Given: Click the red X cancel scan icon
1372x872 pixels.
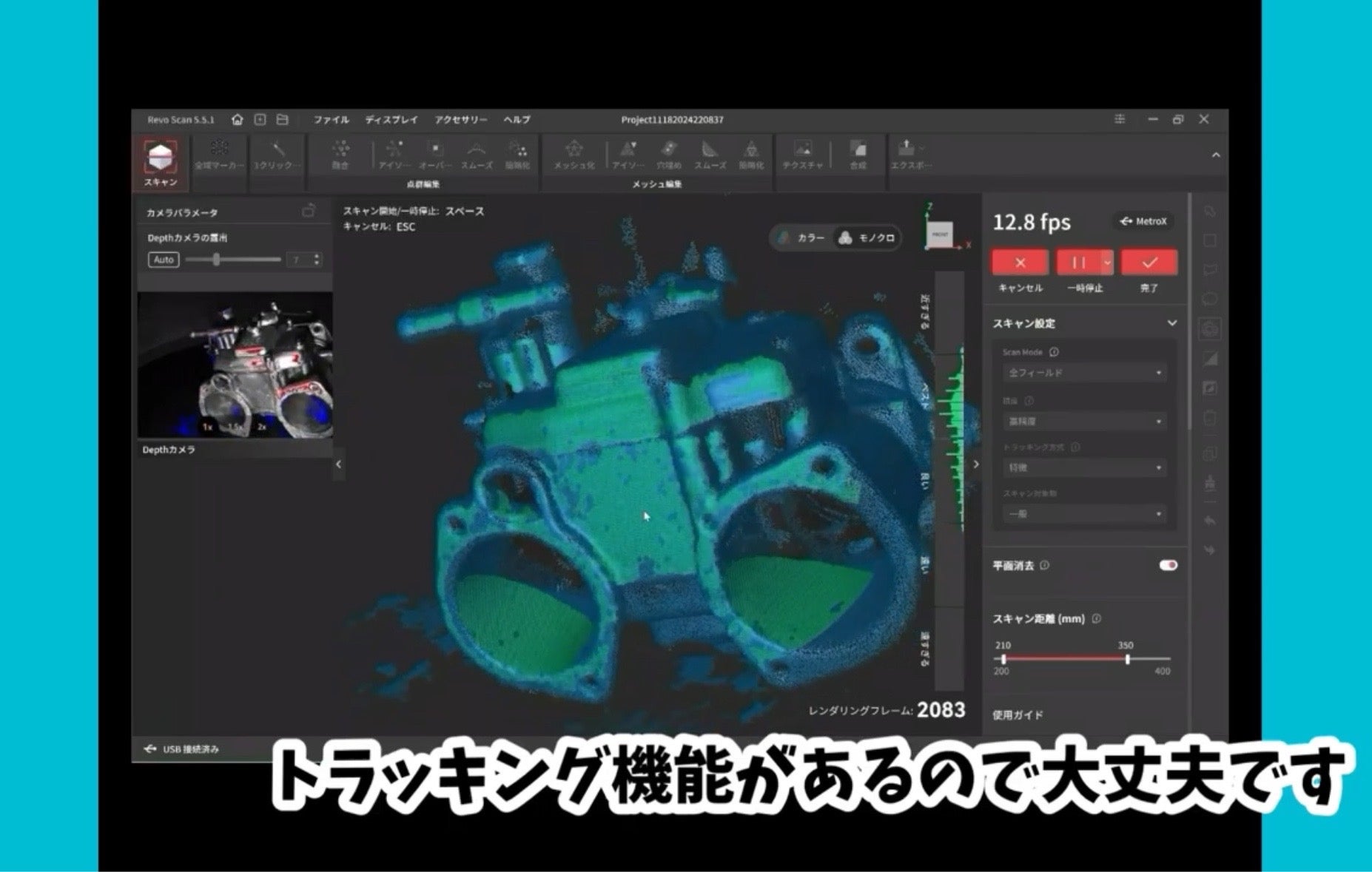Looking at the screenshot, I should pos(1020,263).
